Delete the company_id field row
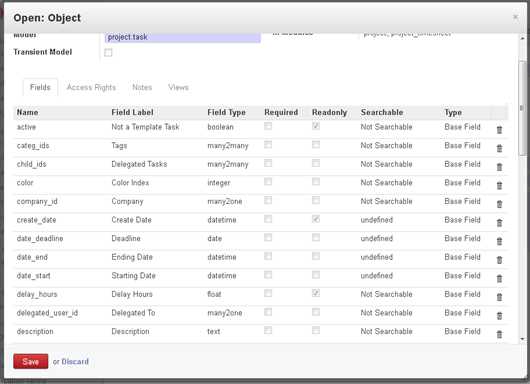 click(x=499, y=204)
